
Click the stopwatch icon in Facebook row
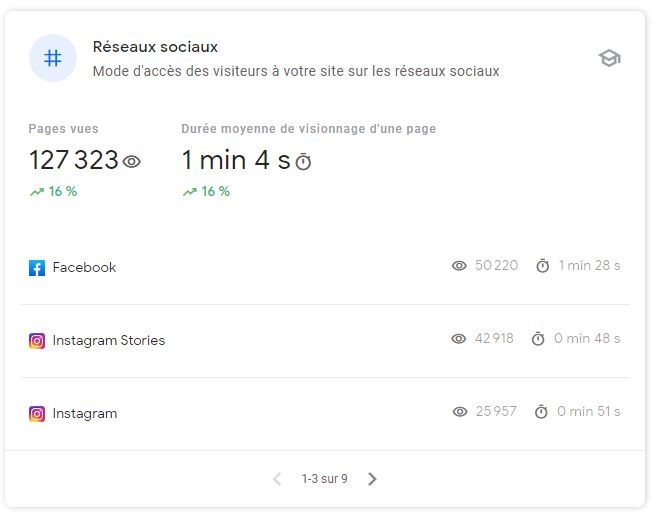coord(543,266)
